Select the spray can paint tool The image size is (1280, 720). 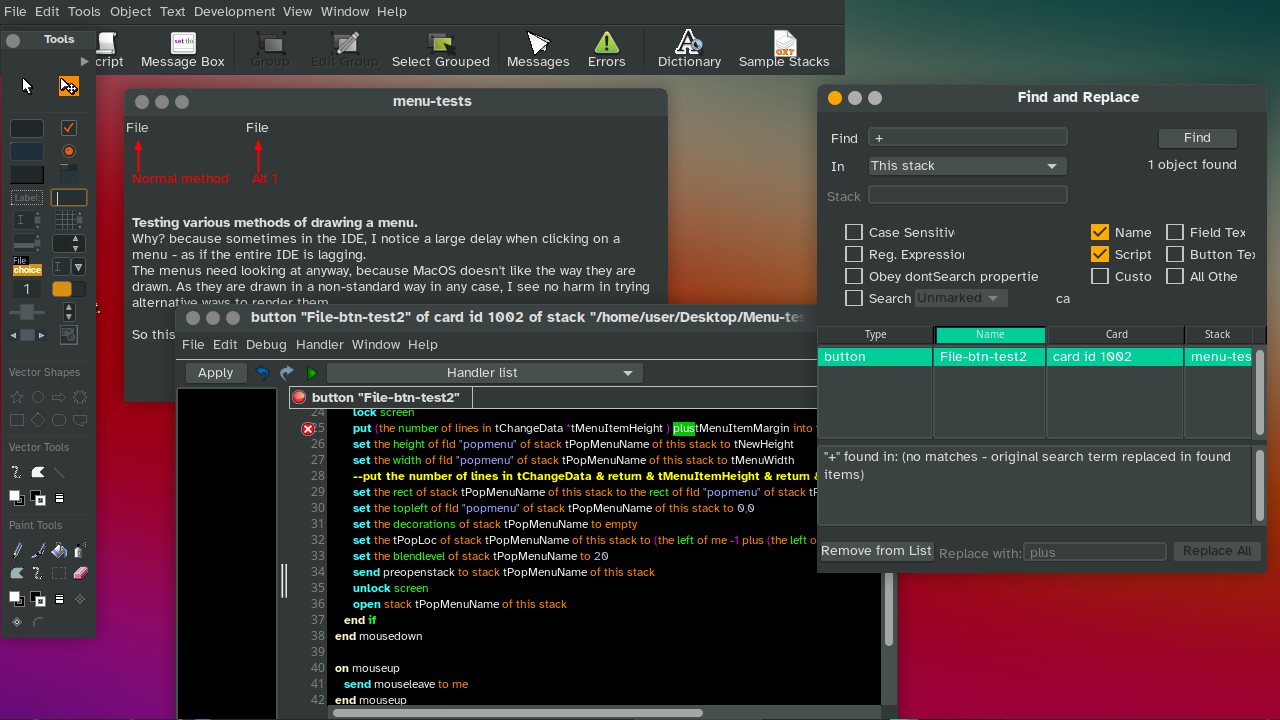(x=80, y=550)
